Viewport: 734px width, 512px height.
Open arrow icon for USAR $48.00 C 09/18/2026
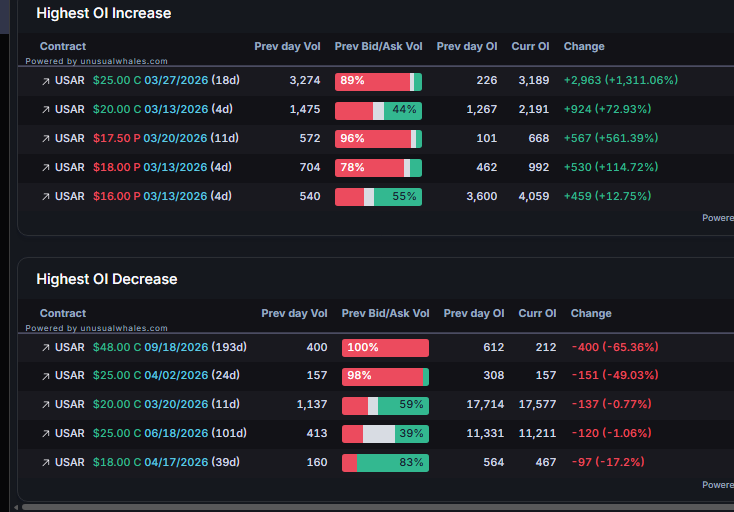(x=45, y=348)
